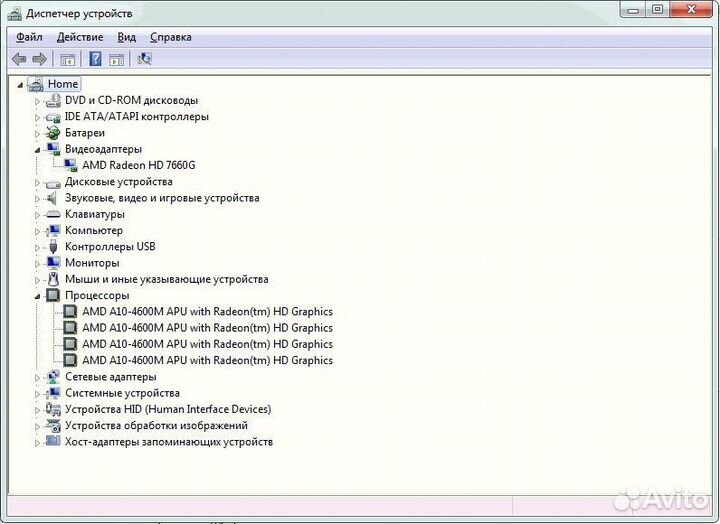The image size is (720, 524).
Task: Click the Батареи battery icon
Action: [x=54, y=133]
